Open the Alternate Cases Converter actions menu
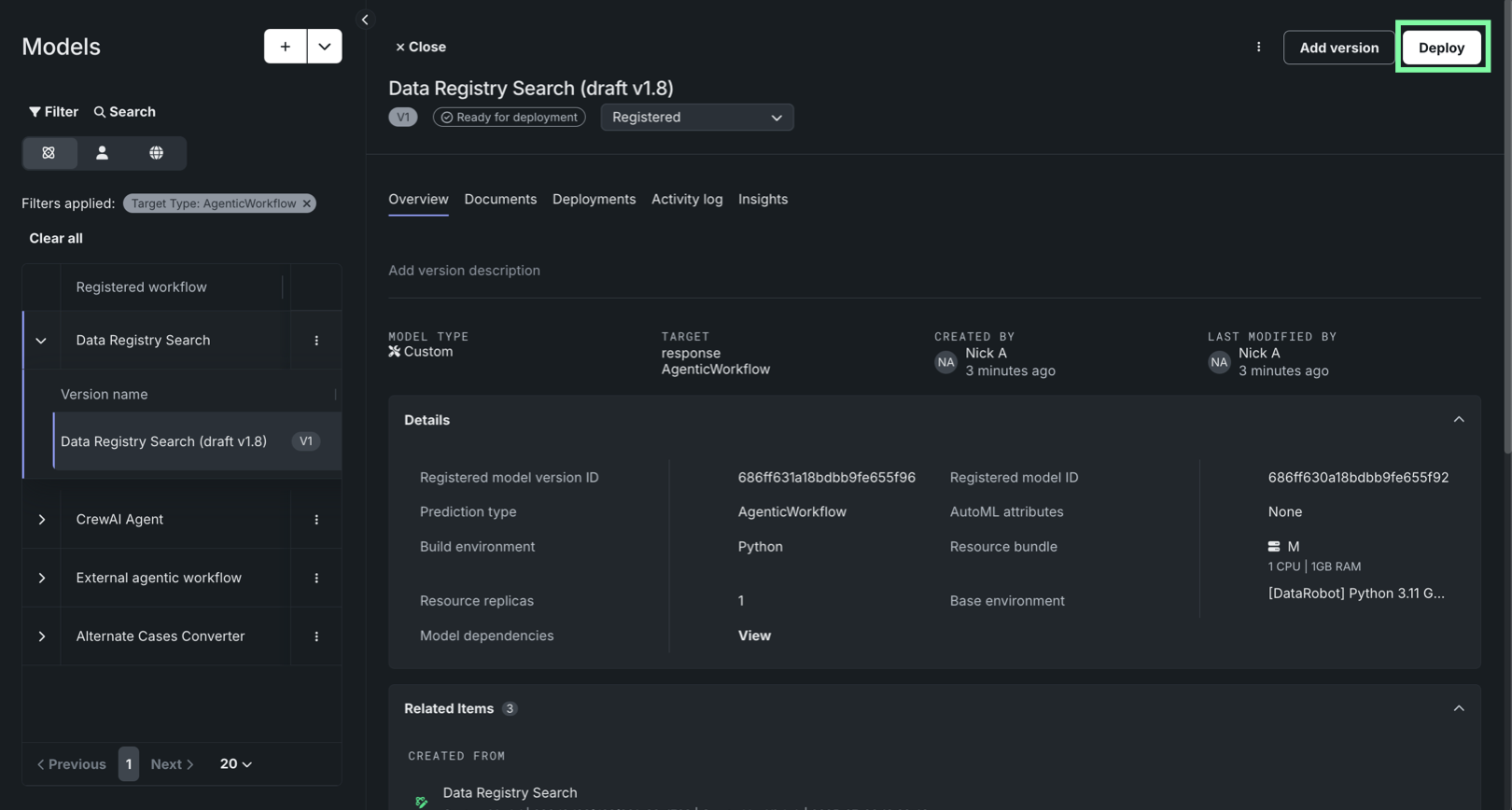The height and width of the screenshot is (810, 1512). (x=316, y=636)
